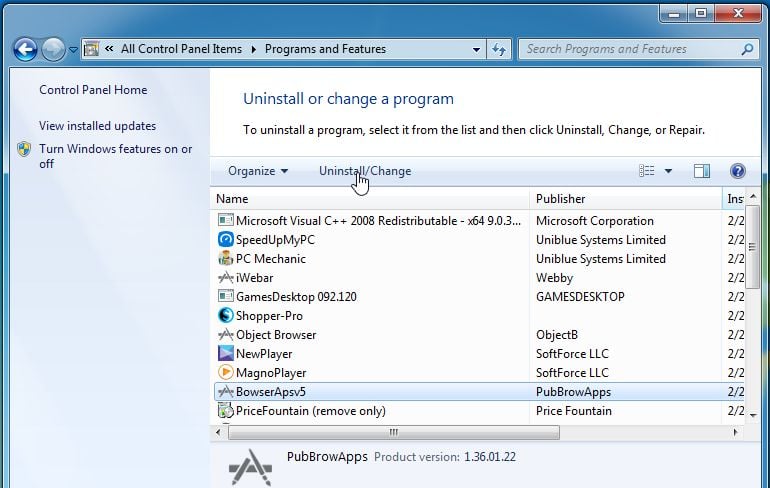This screenshot has width=770, height=488.
Task: Click the Microsoft Visual C++ program icon
Action: point(225,221)
